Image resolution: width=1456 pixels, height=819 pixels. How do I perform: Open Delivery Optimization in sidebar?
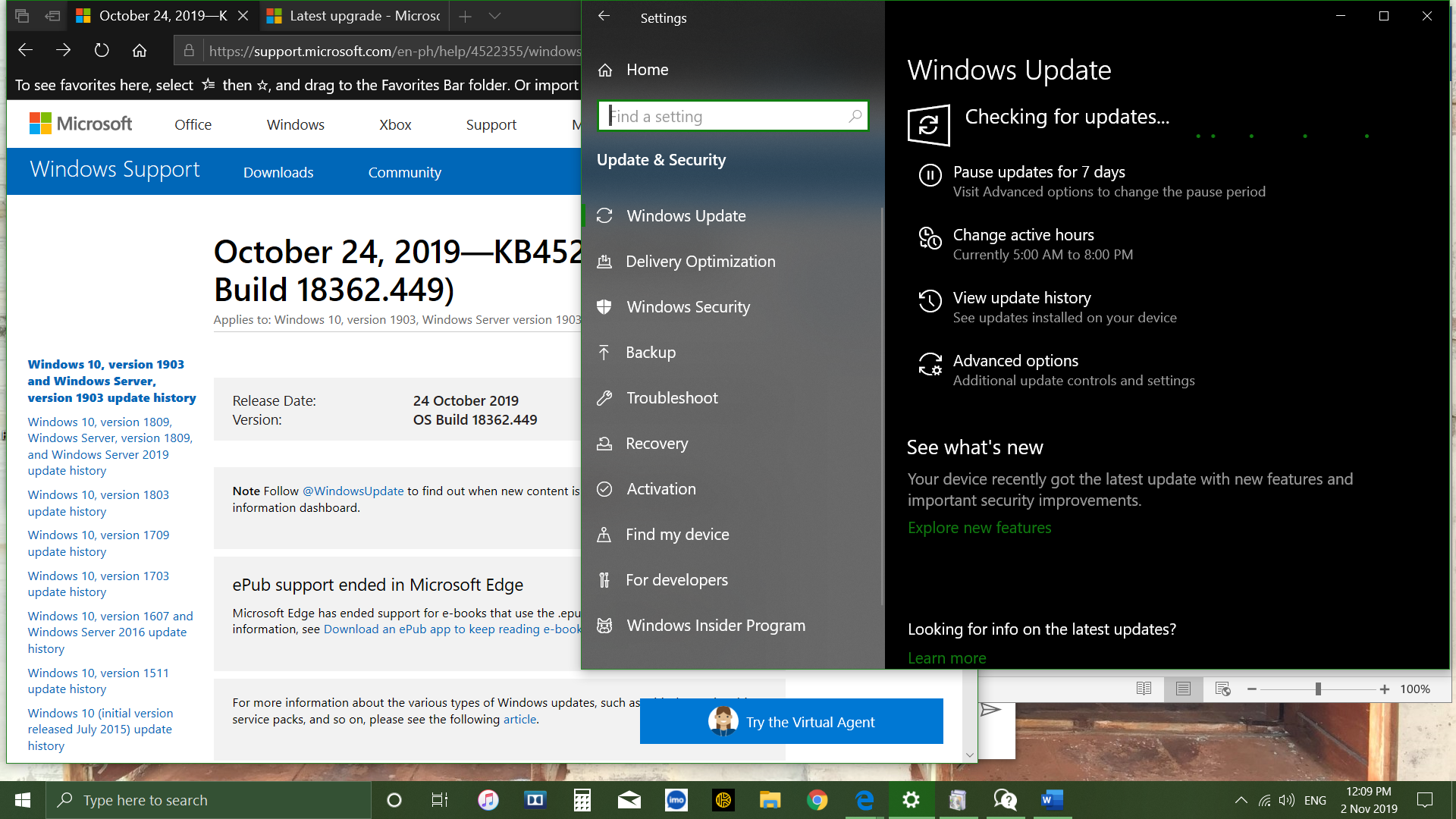(x=700, y=262)
